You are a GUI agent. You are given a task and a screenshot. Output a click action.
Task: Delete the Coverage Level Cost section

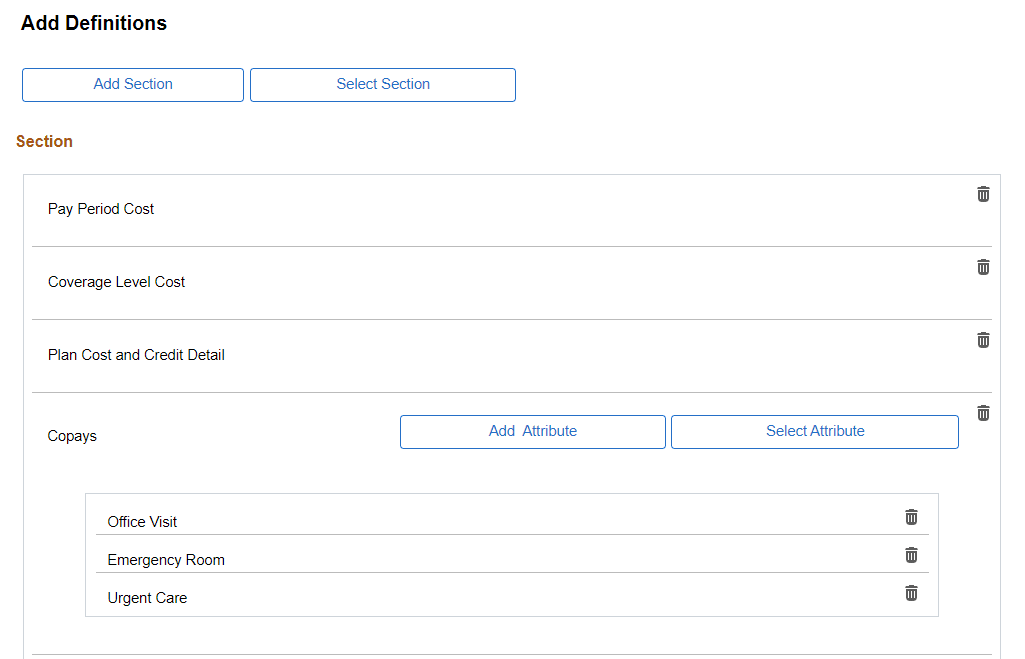coord(983,266)
